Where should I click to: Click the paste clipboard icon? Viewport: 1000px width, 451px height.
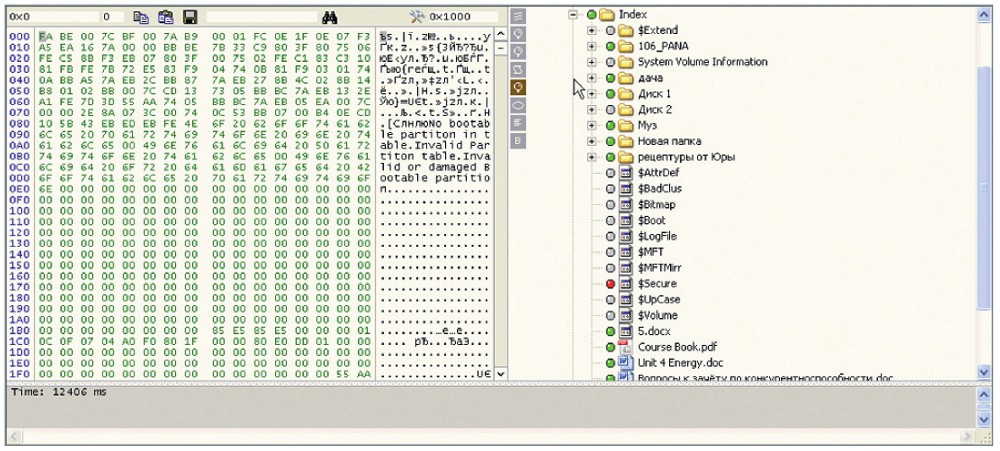pos(165,17)
